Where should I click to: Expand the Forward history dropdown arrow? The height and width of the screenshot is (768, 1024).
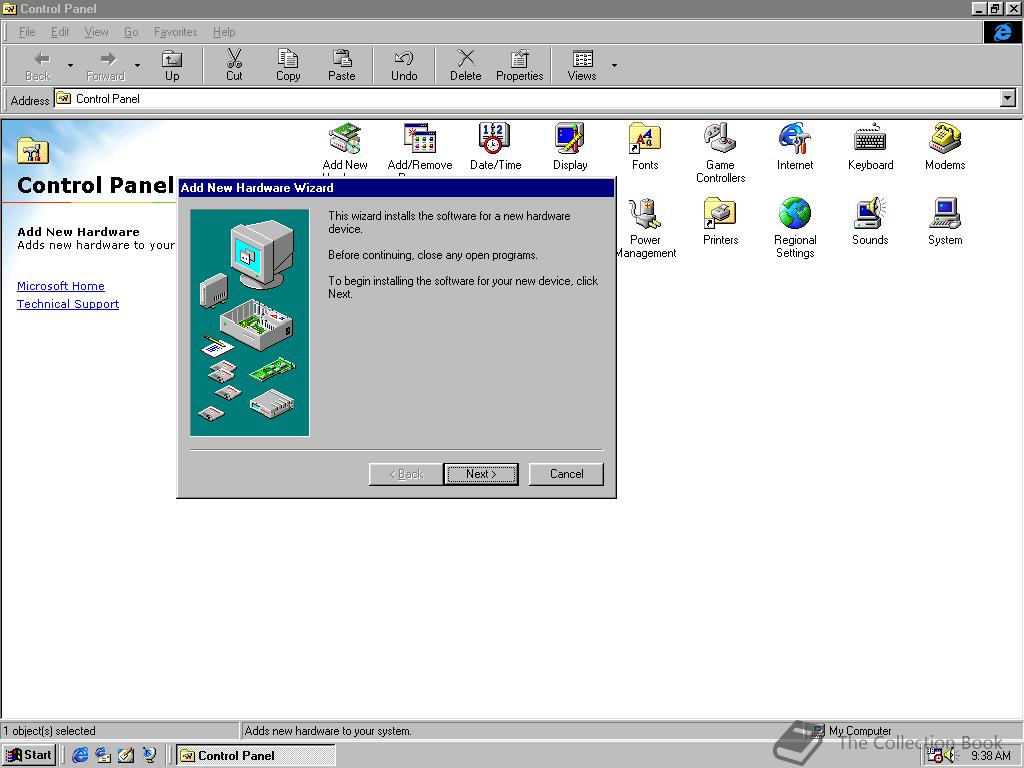(x=137, y=65)
